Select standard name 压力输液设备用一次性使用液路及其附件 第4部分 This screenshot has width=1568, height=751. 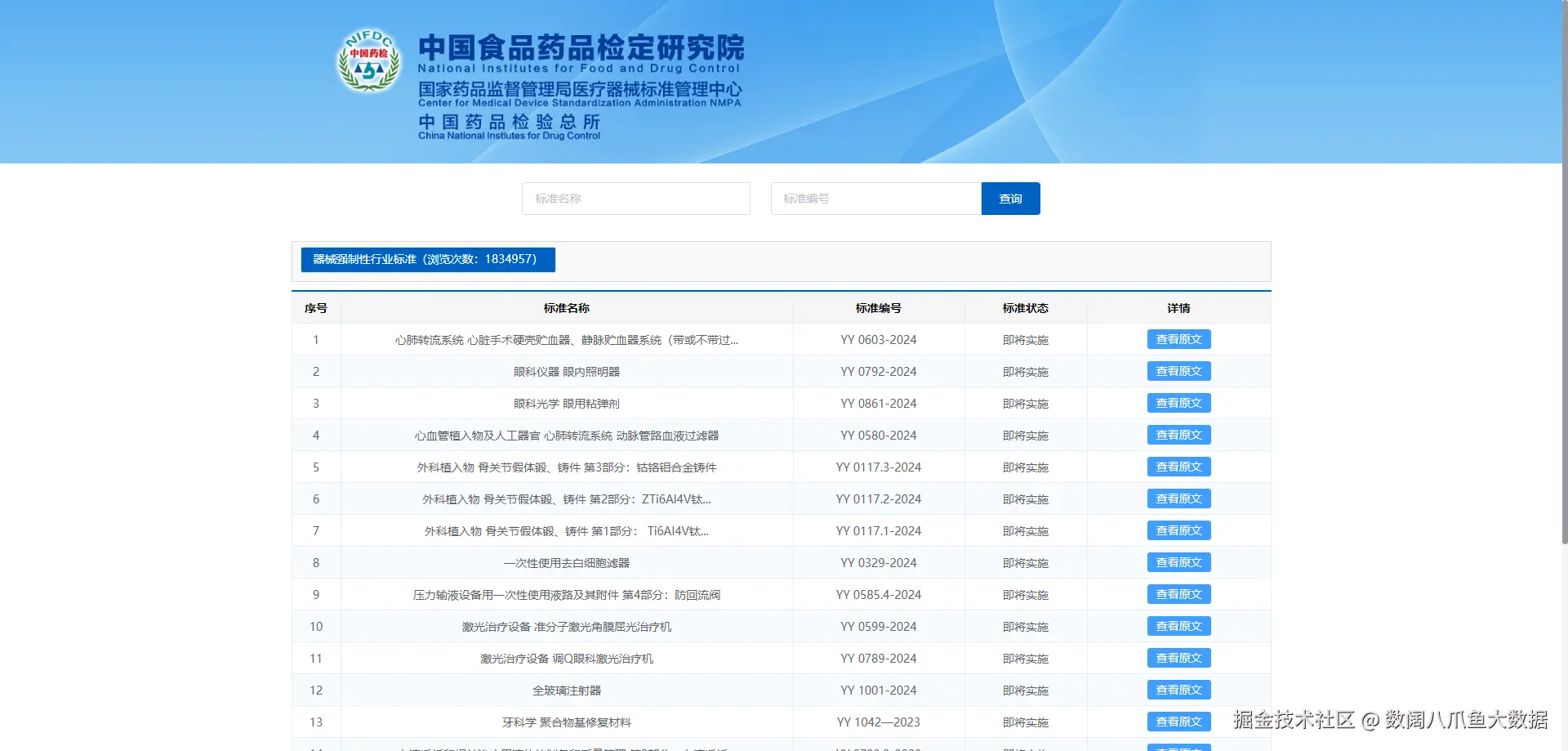pyautogui.click(x=567, y=595)
